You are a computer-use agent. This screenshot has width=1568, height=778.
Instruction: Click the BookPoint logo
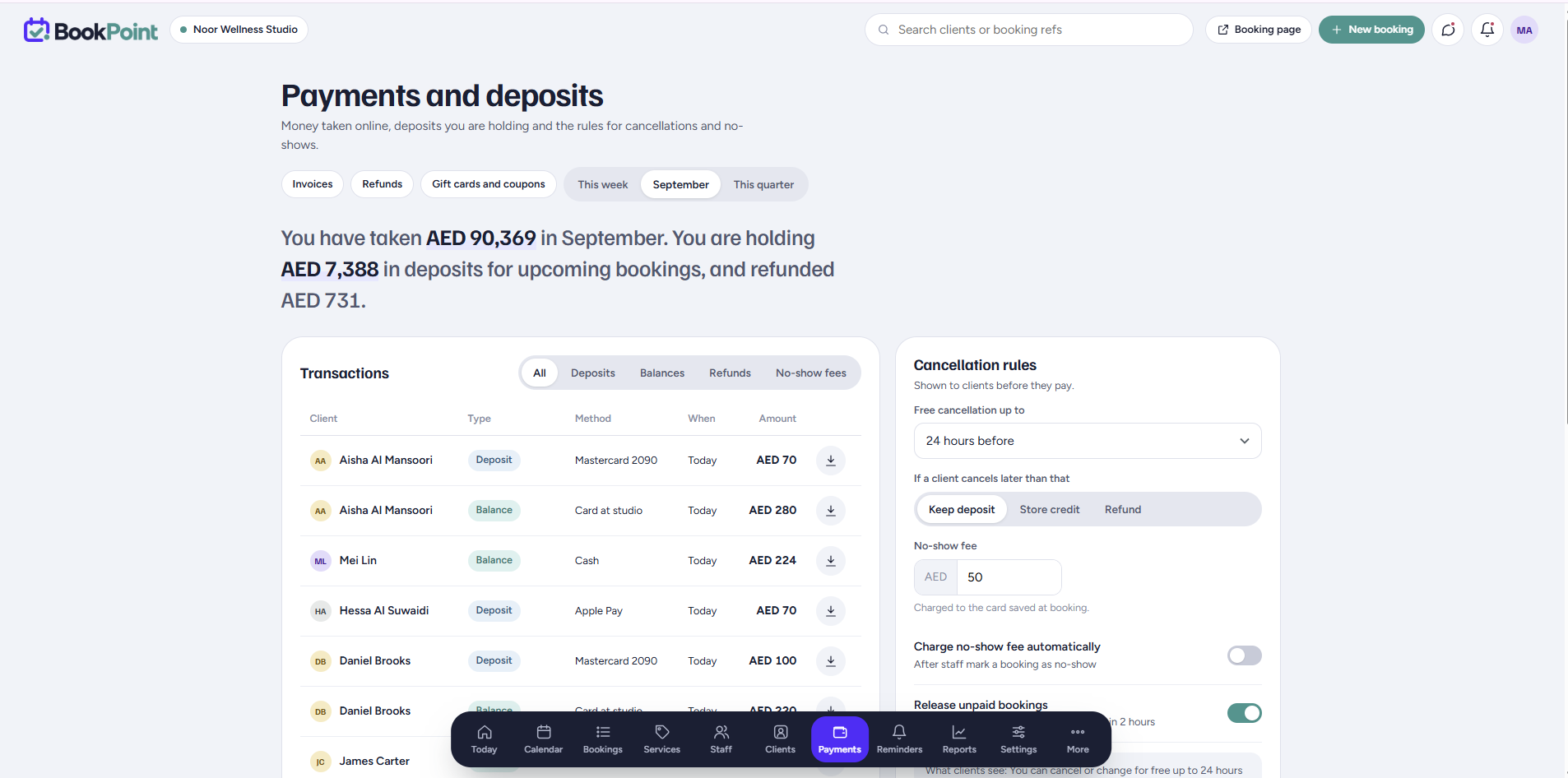[x=90, y=30]
